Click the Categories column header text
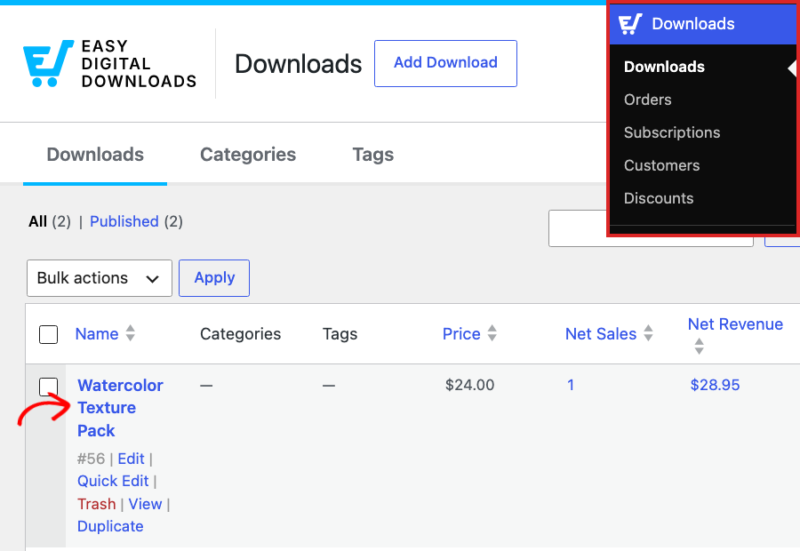This screenshot has height=551, width=800. click(x=240, y=334)
